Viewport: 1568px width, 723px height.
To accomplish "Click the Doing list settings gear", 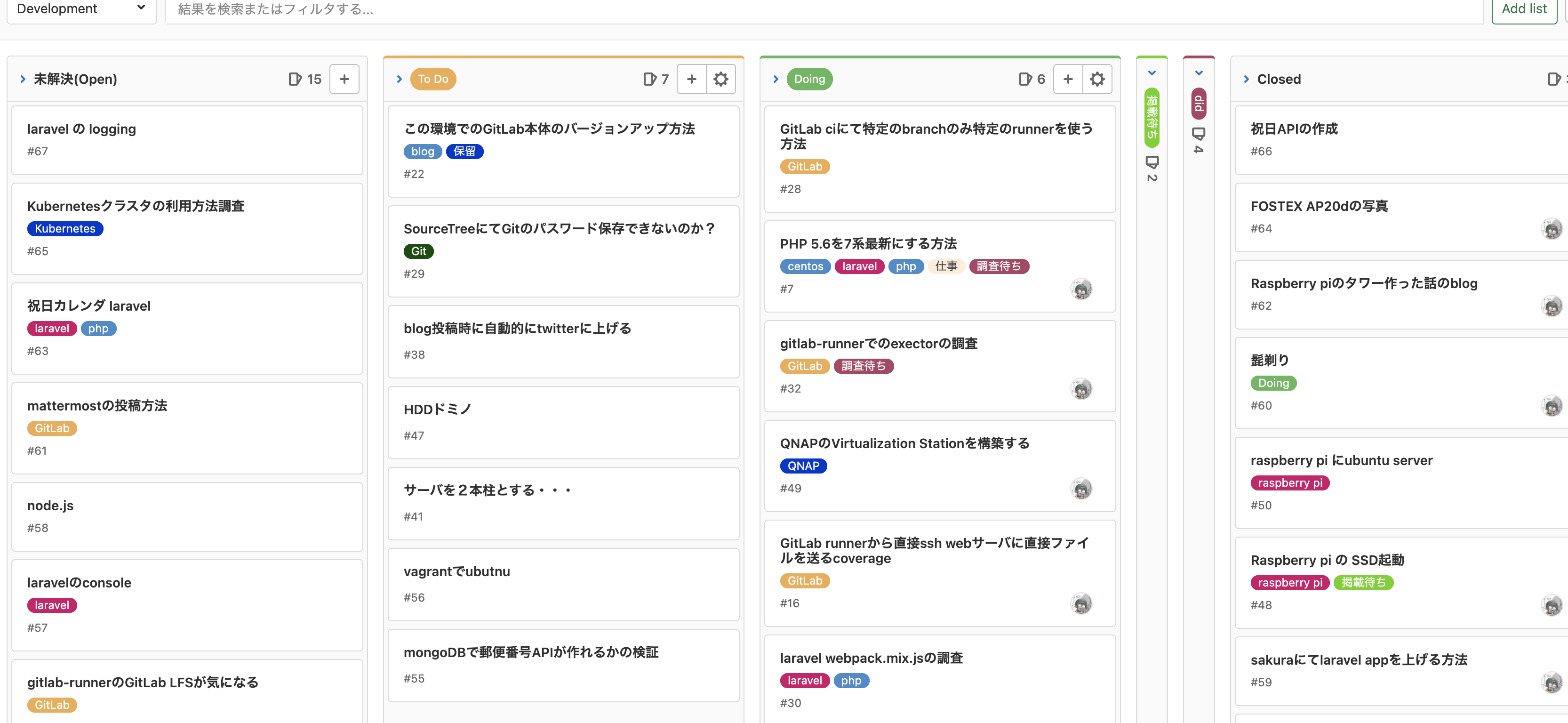I will click(x=1096, y=79).
